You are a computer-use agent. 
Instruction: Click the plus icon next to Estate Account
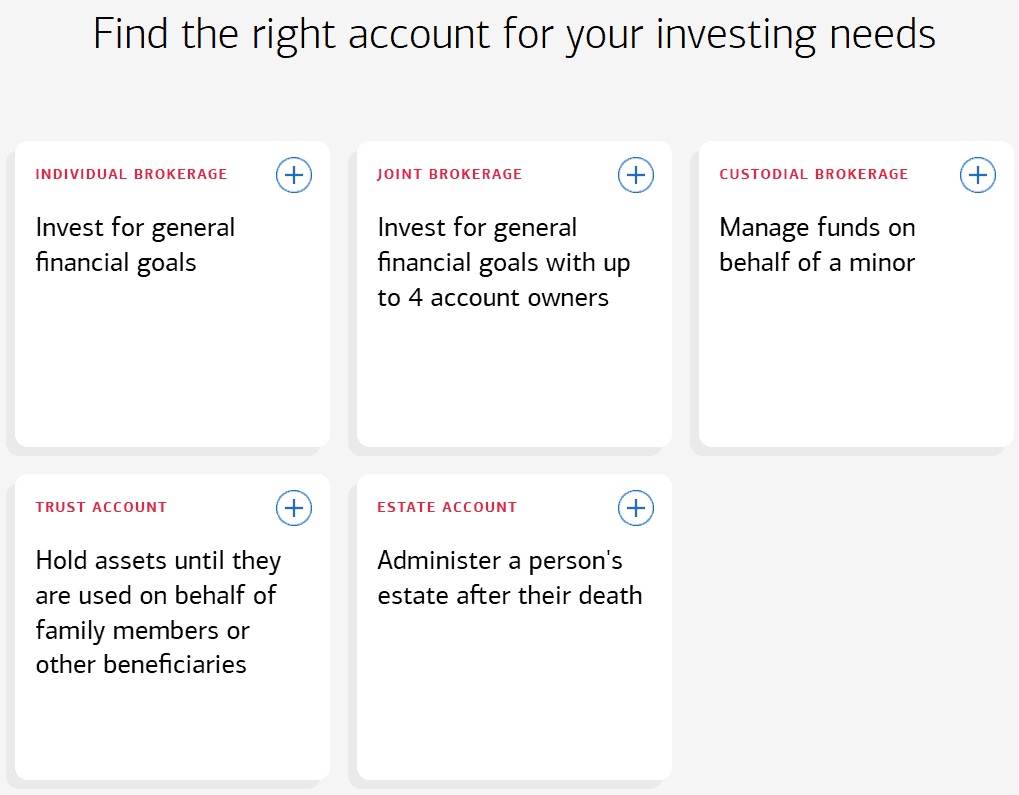[635, 507]
